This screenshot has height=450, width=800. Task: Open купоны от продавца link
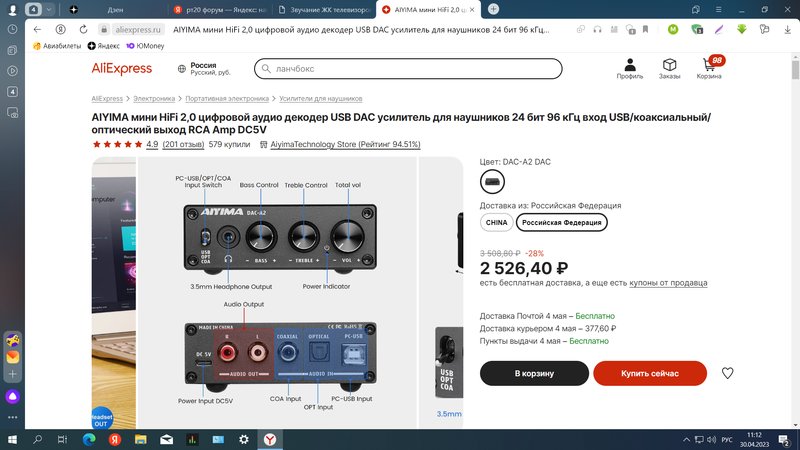[x=668, y=283]
